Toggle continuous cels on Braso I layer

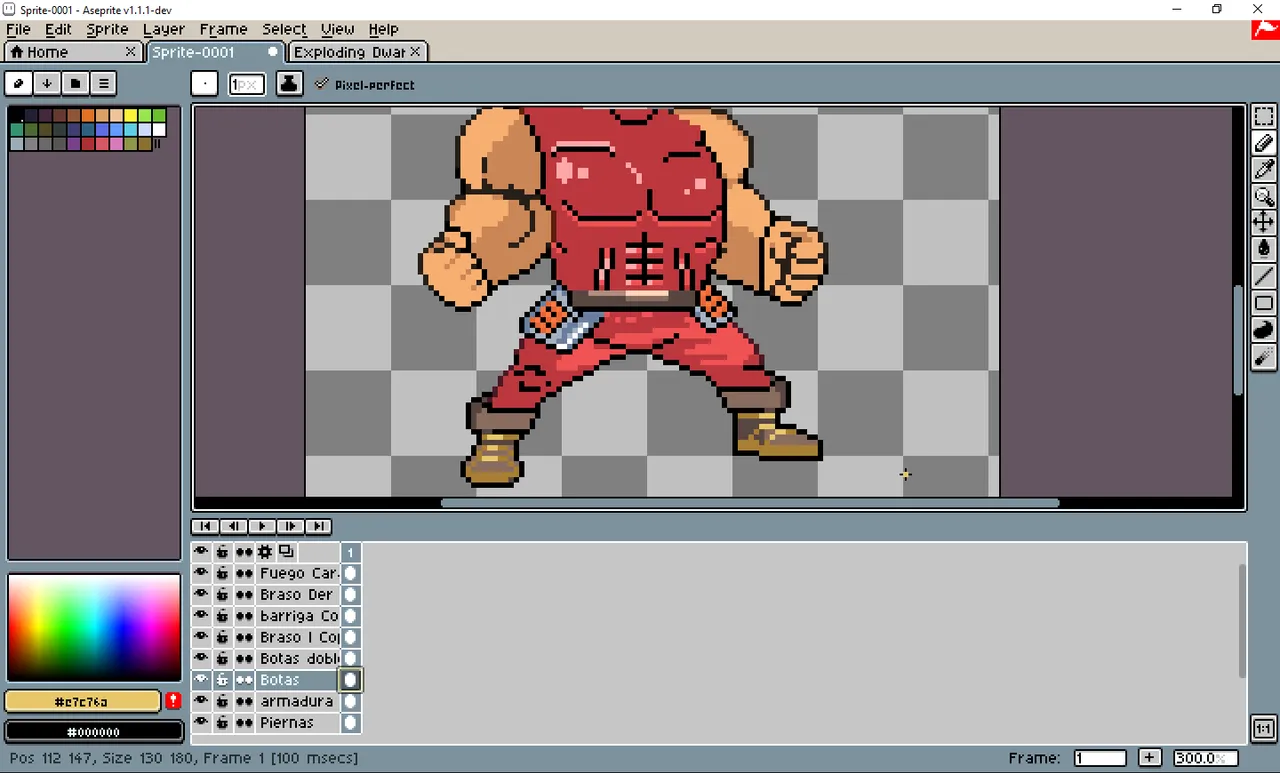(244, 637)
